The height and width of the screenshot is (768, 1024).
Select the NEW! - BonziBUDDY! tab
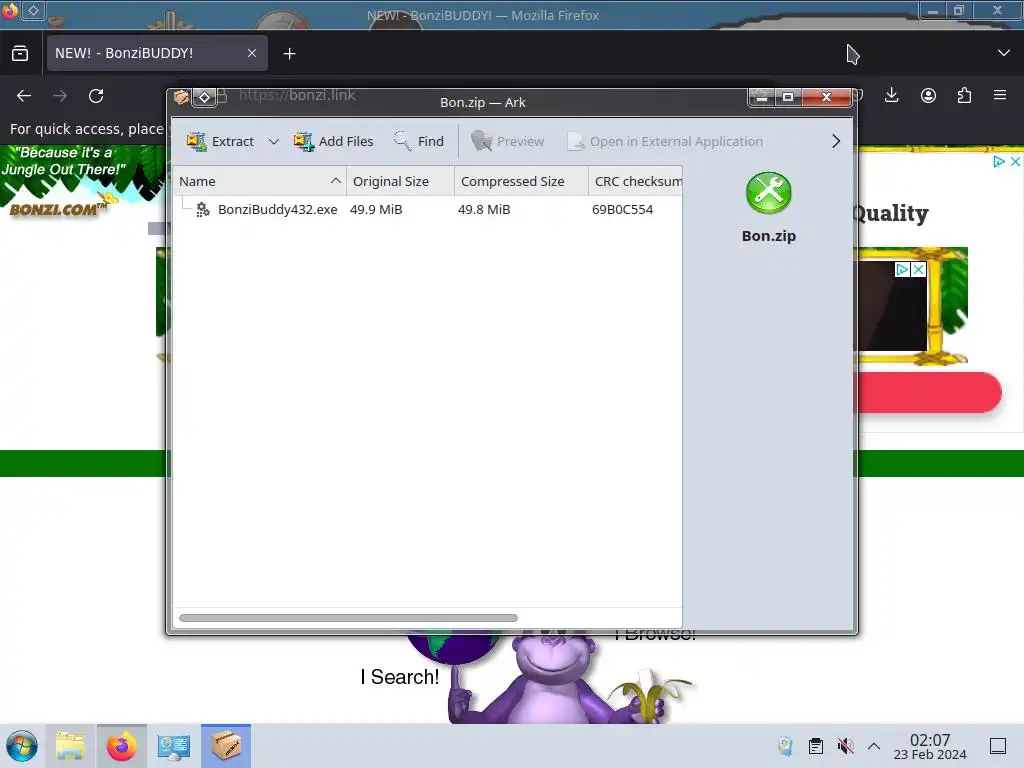click(157, 54)
